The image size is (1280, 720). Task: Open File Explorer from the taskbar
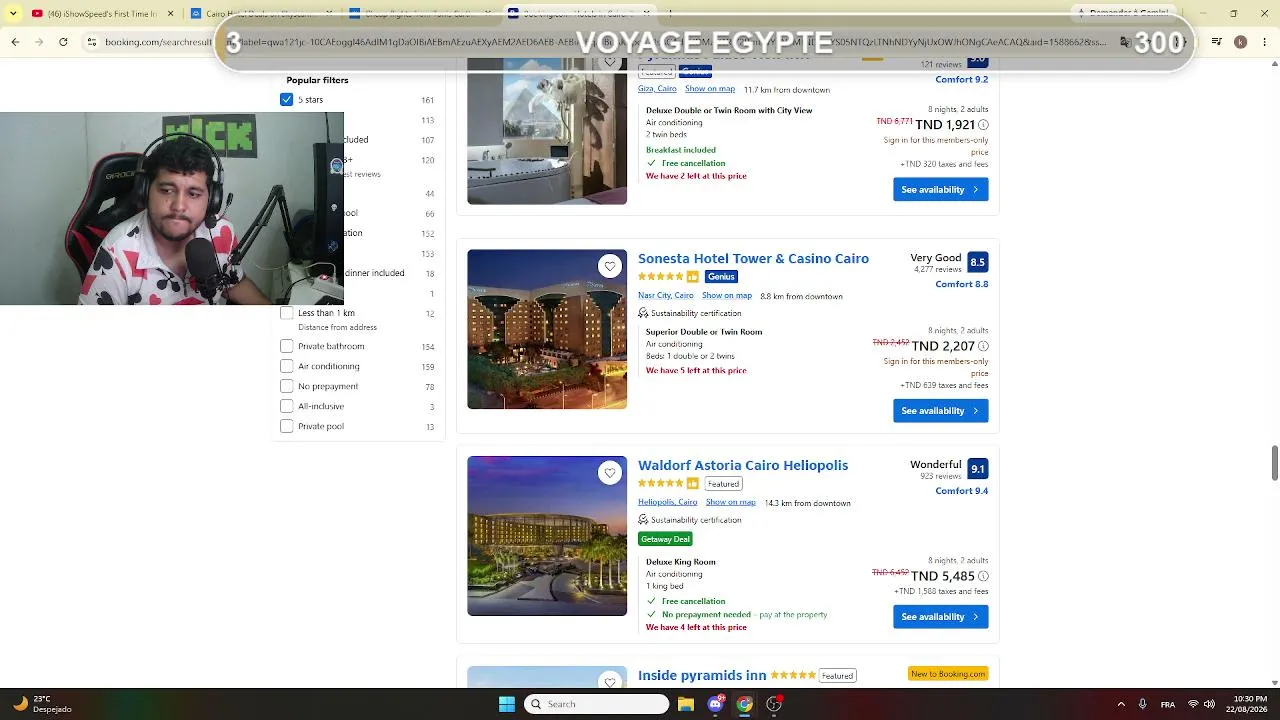pos(686,704)
